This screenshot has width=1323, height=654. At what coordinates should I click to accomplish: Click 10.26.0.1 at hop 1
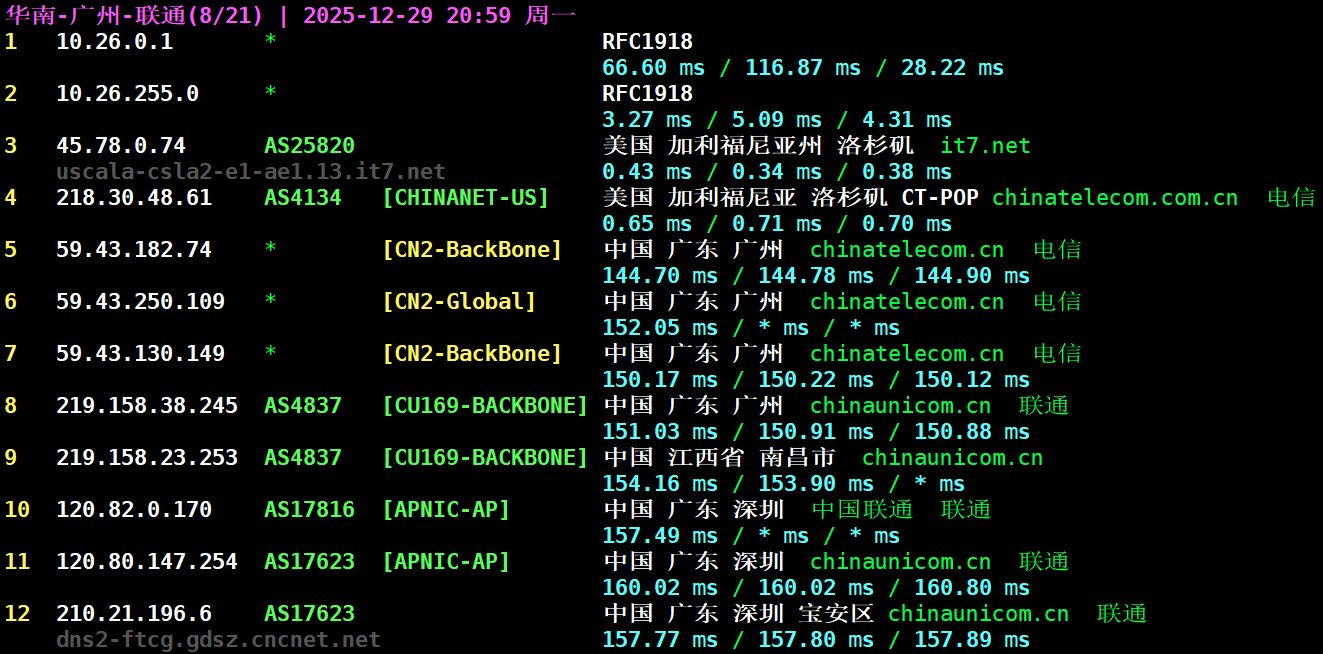pyautogui.click(x=114, y=42)
